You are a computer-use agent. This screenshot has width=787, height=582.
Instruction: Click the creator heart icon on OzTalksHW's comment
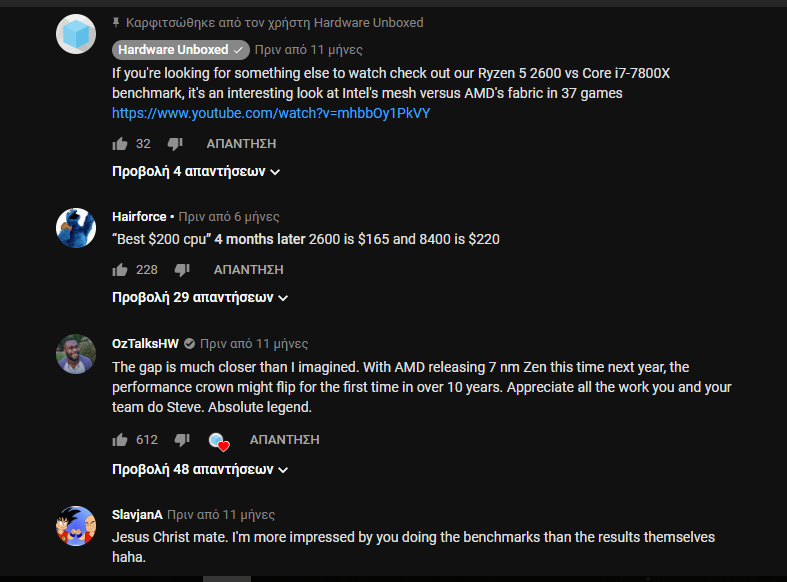pyautogui.click(x=219, y=442)
